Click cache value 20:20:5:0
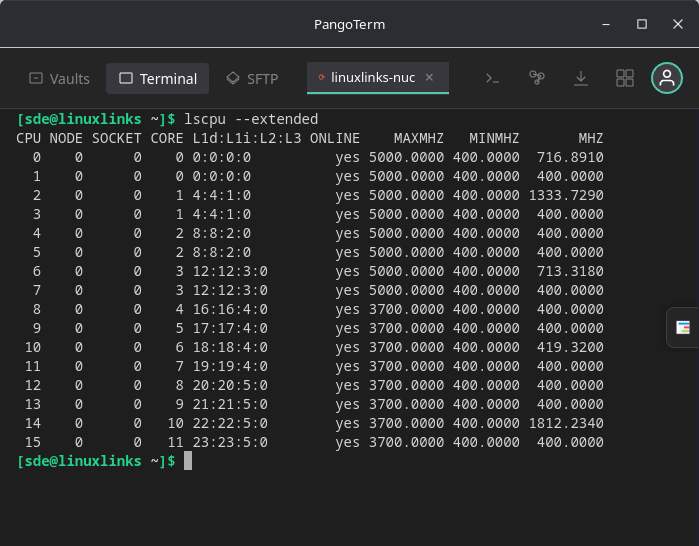699x546 pixels. [230, 386]
